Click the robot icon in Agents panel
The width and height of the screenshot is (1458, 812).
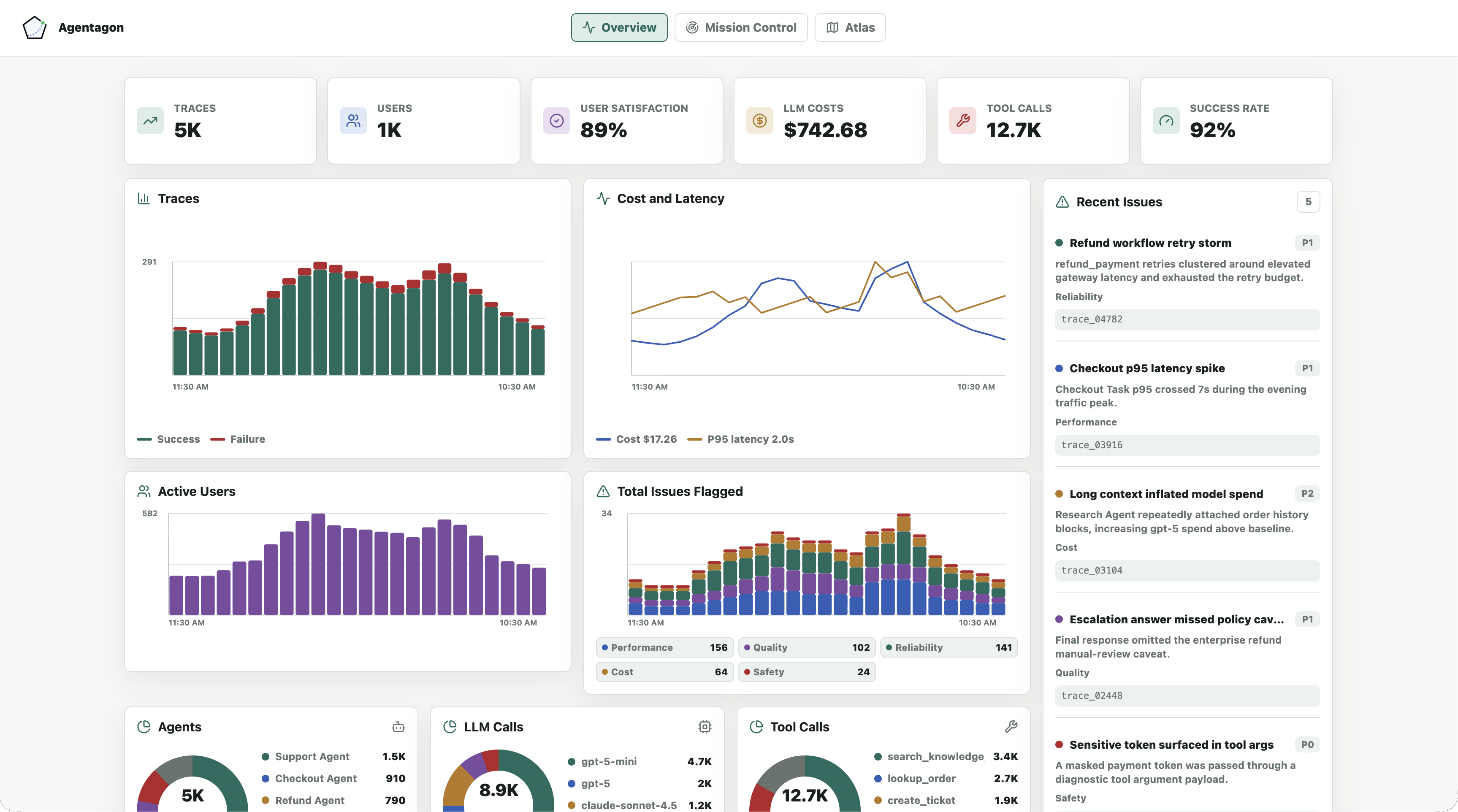[398, 727]
